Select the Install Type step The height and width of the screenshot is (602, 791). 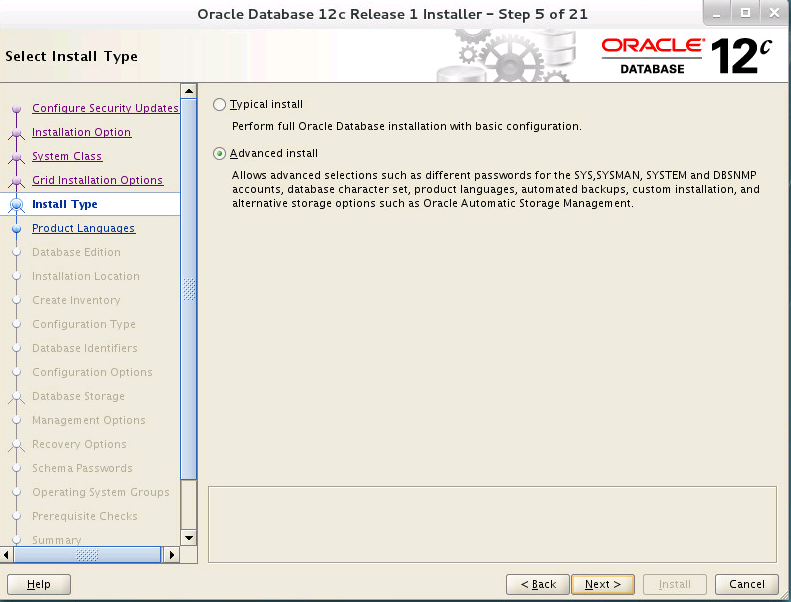tap(65, 204)
